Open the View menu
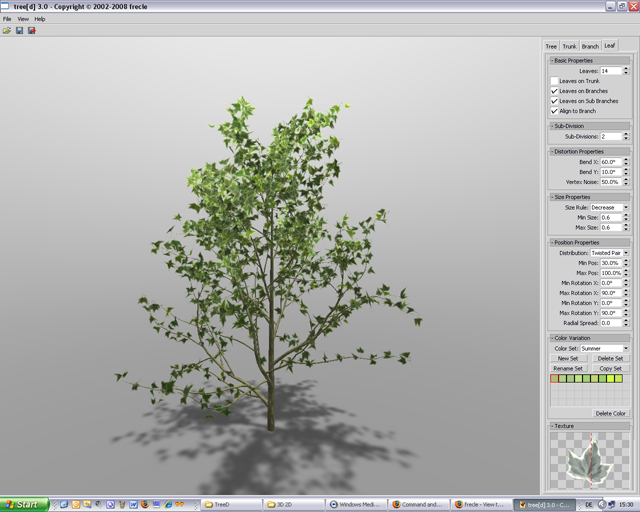This screenshot has height=512, width=640. click(23, 19)
